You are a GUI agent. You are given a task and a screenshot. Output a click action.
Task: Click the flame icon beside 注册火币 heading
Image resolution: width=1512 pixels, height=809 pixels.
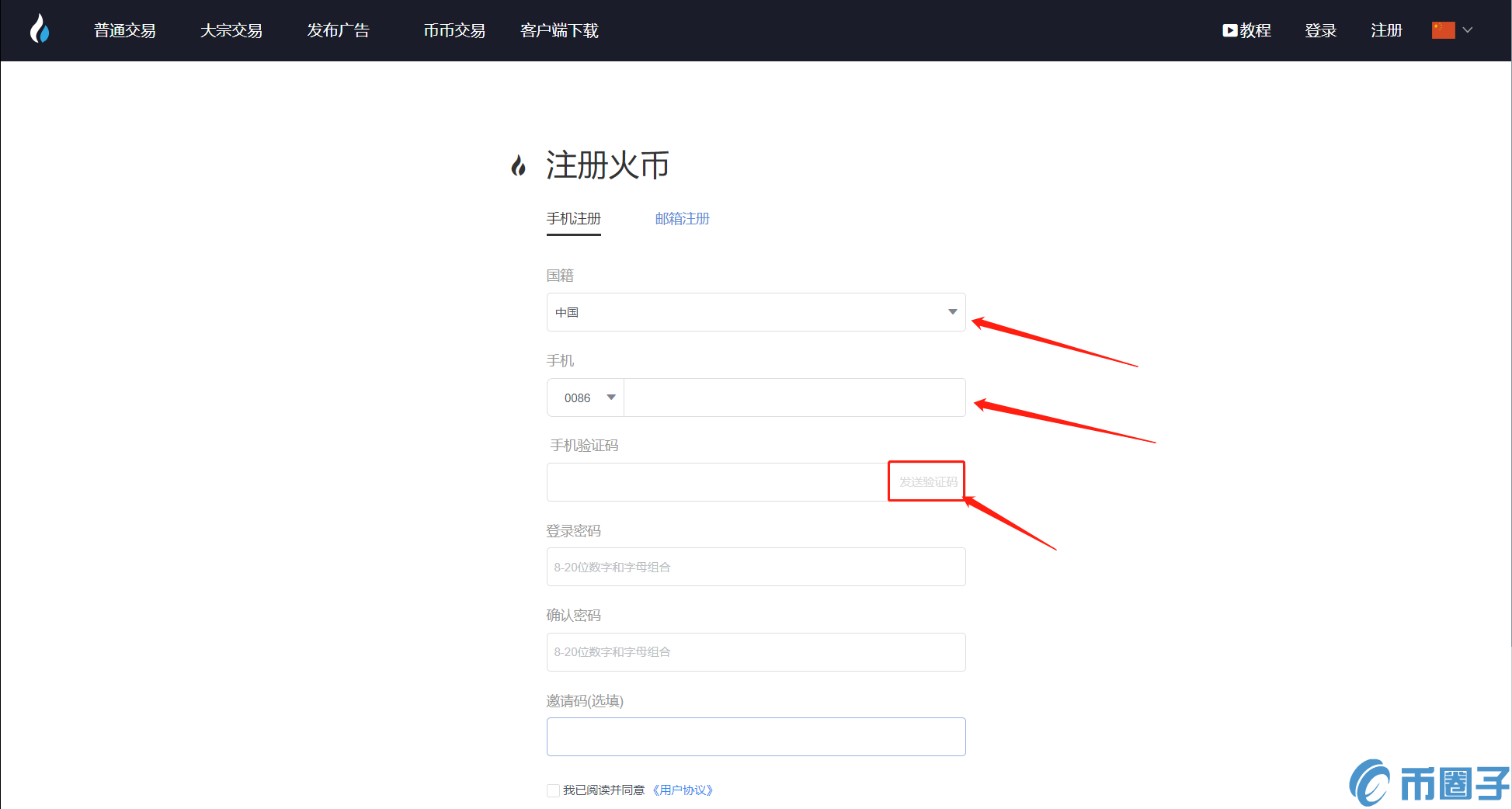pos(518,165)
